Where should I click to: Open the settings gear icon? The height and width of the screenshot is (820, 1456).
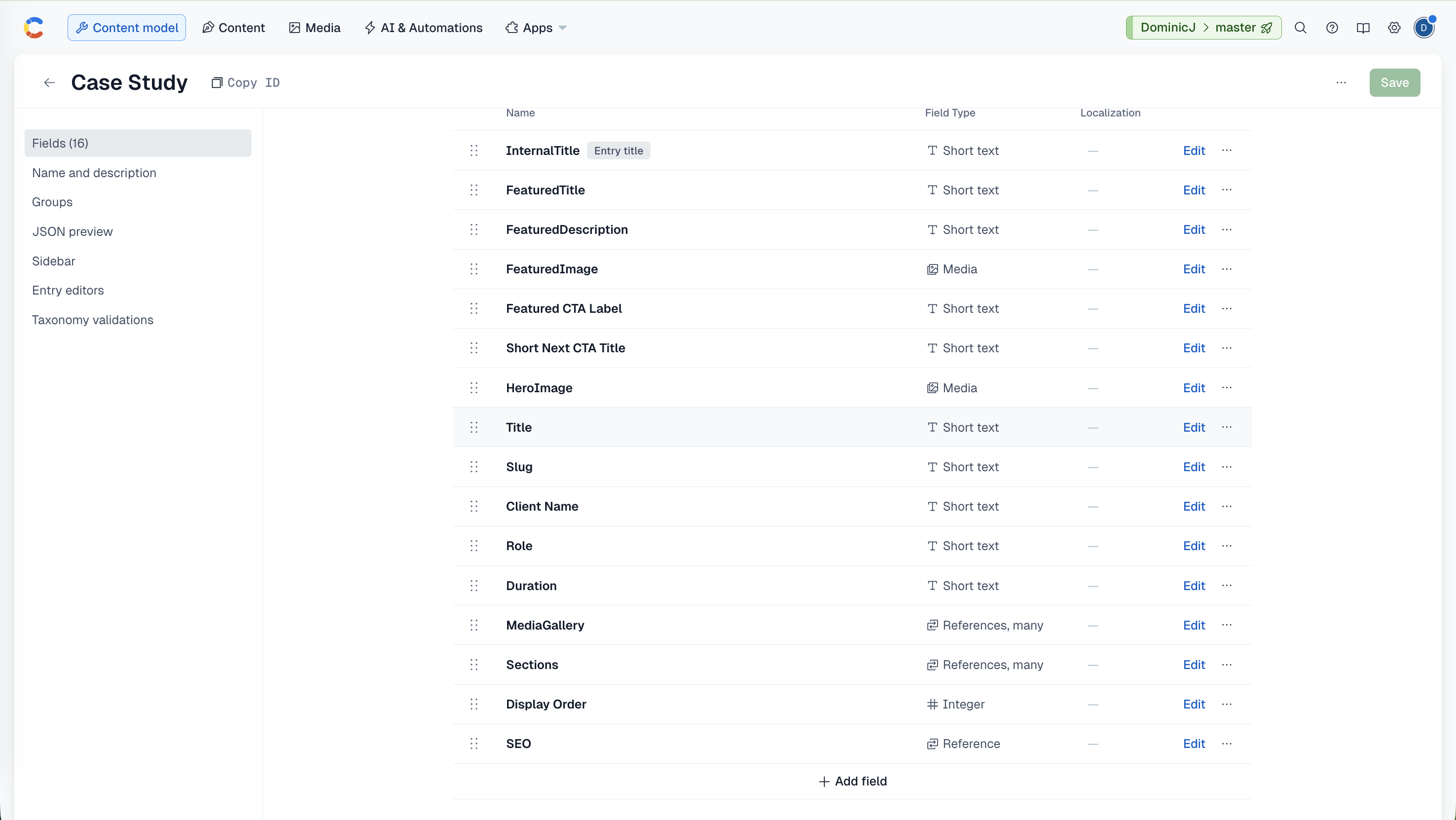[x=1394, y=28]
